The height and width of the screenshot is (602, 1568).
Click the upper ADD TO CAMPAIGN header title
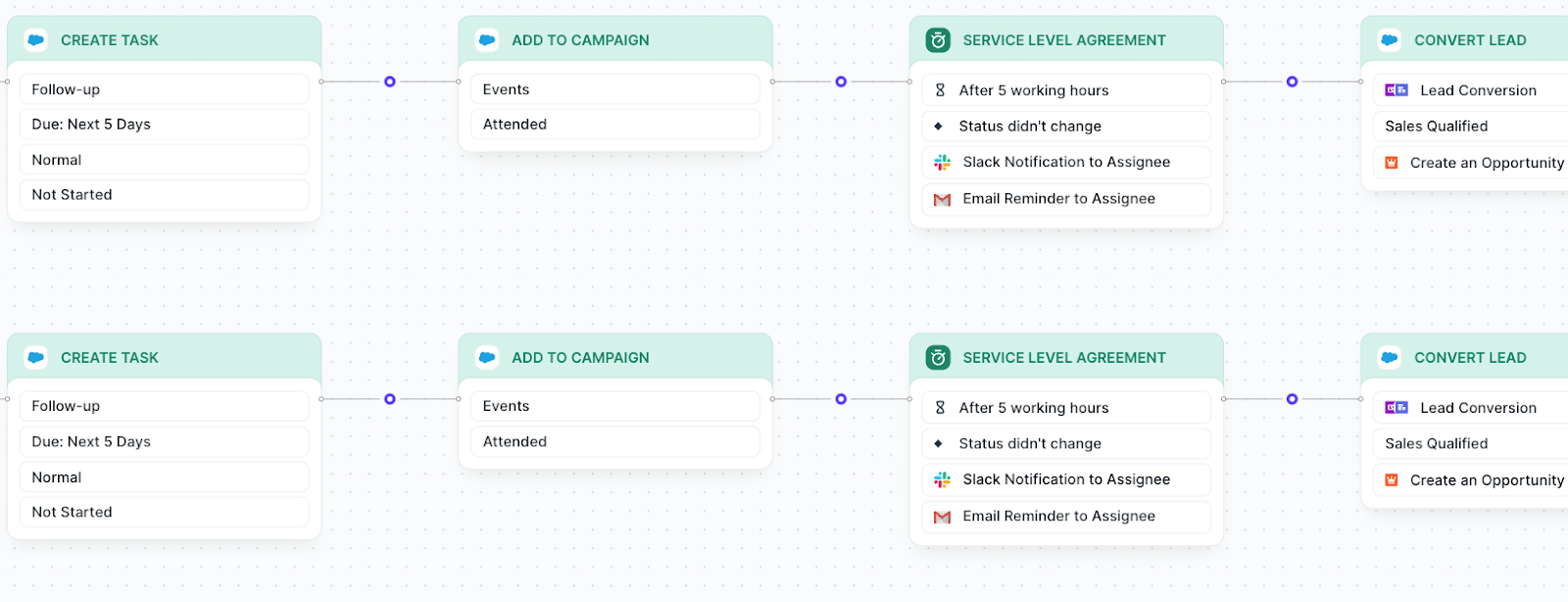pos(580,40)
